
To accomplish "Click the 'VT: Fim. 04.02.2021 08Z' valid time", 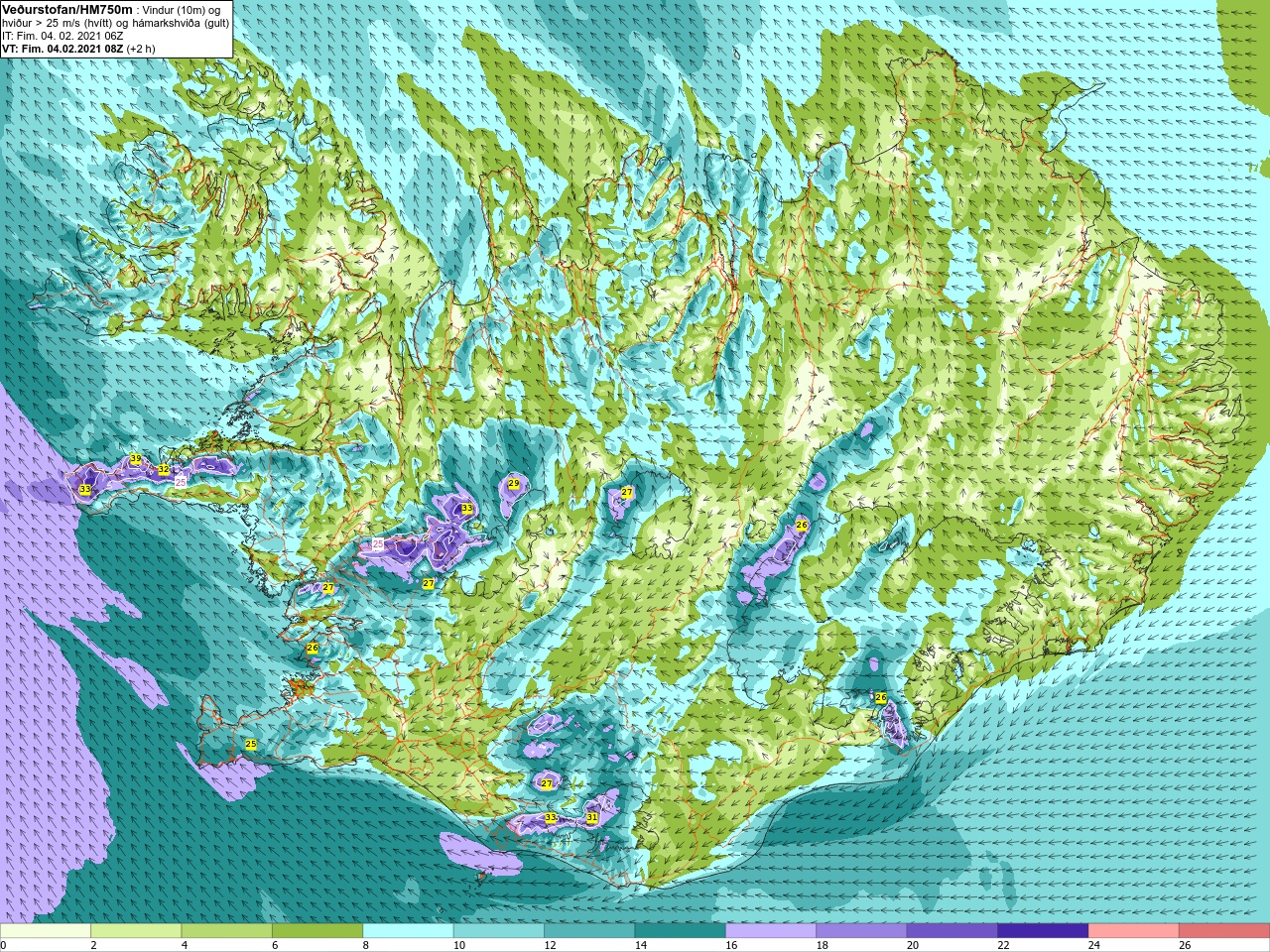I will coord(62,49).
